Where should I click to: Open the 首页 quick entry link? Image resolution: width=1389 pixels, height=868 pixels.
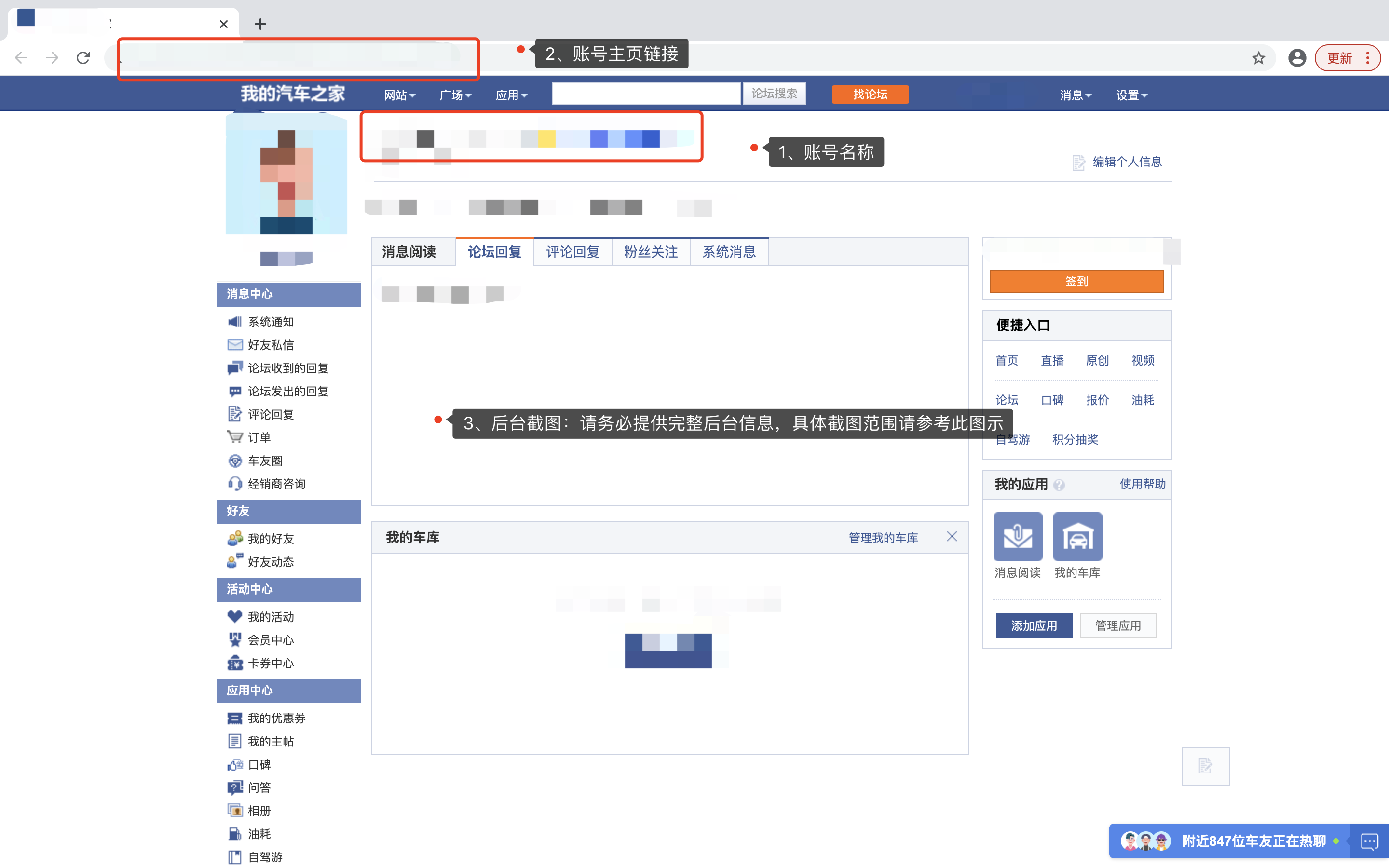(1006, 360)
